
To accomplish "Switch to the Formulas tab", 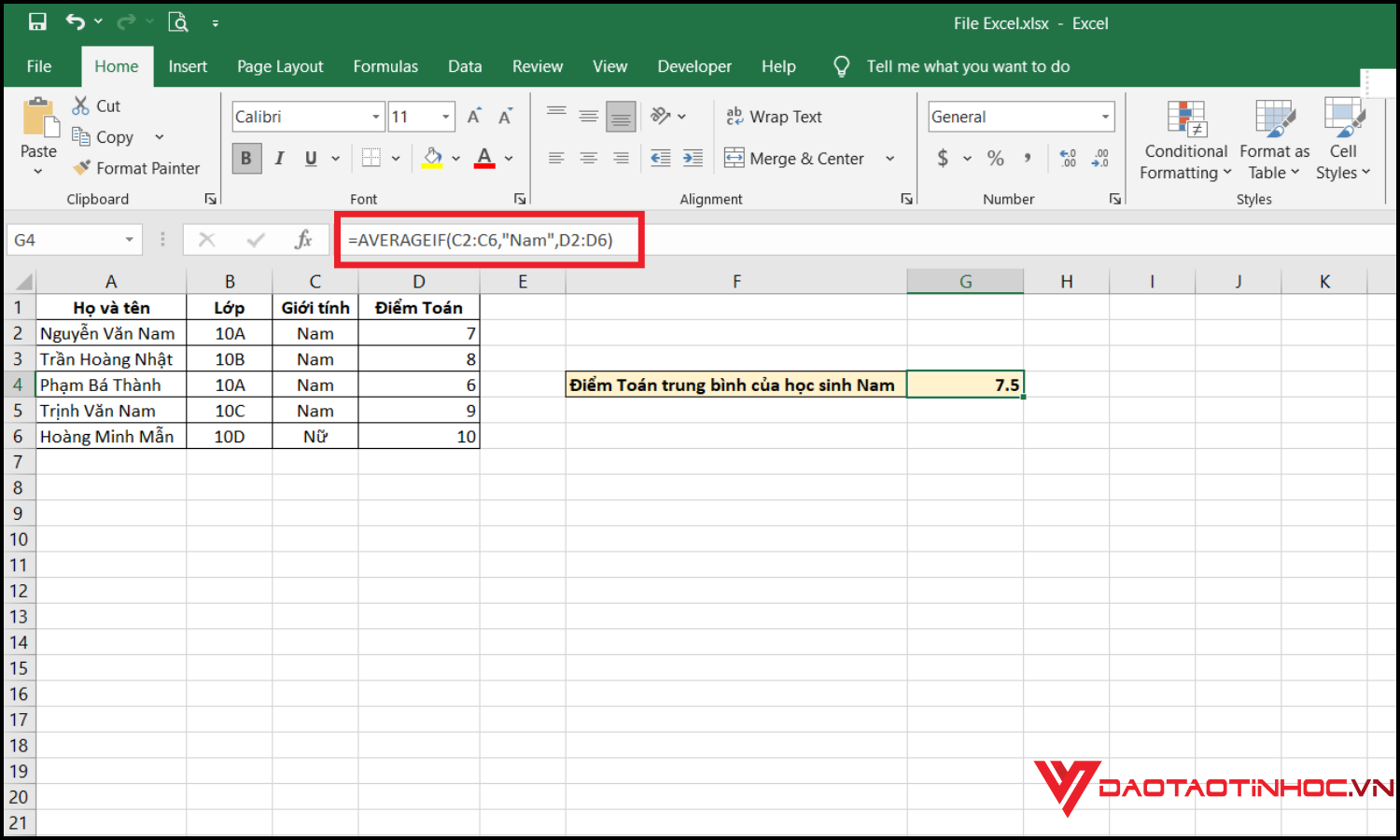I will pyautogui.click(x=385, y=66).
